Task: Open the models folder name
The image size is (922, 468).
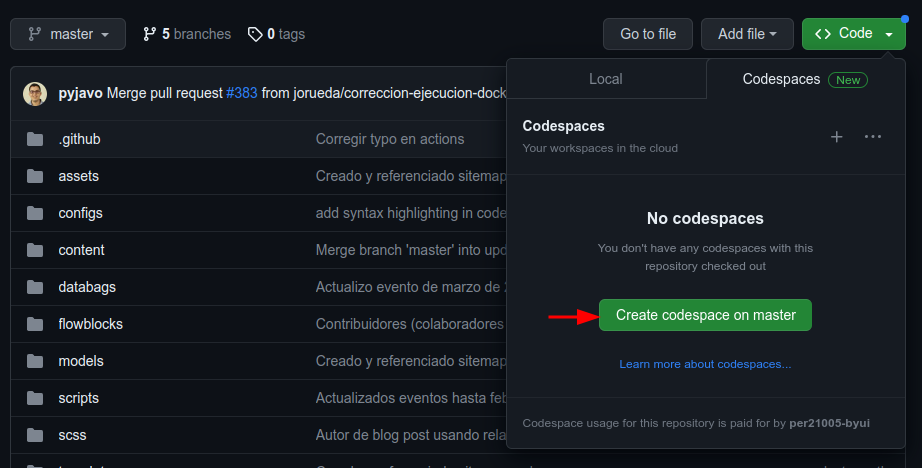Action: click(81, 362)
